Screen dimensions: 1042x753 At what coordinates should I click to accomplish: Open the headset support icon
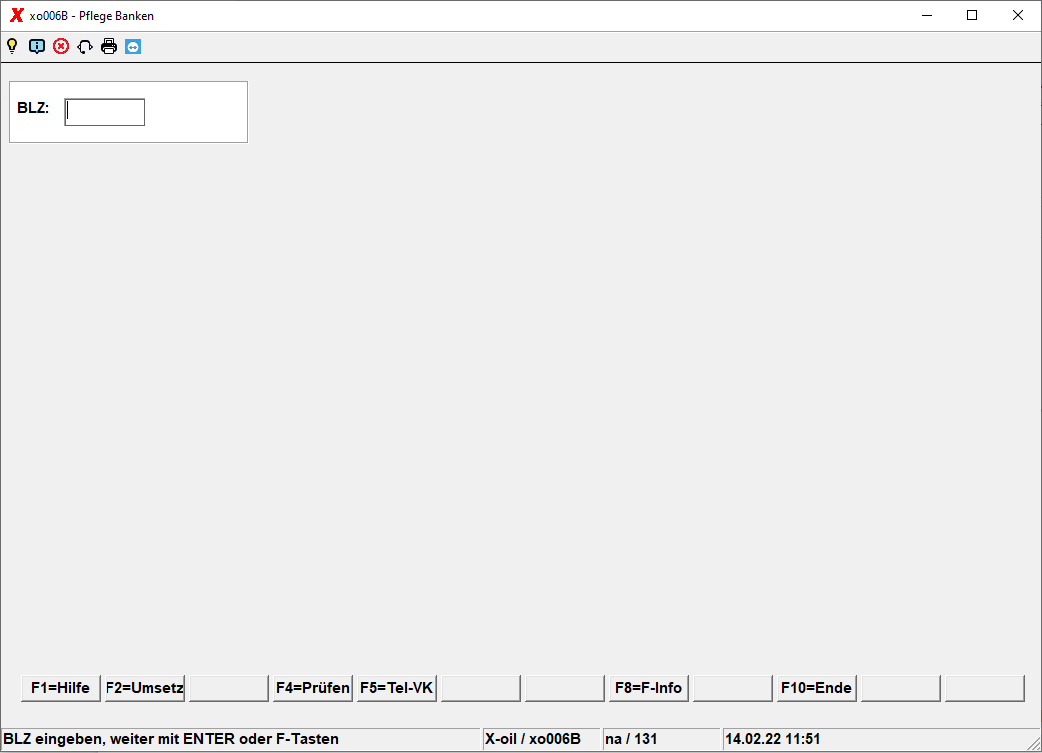point(85,47)
